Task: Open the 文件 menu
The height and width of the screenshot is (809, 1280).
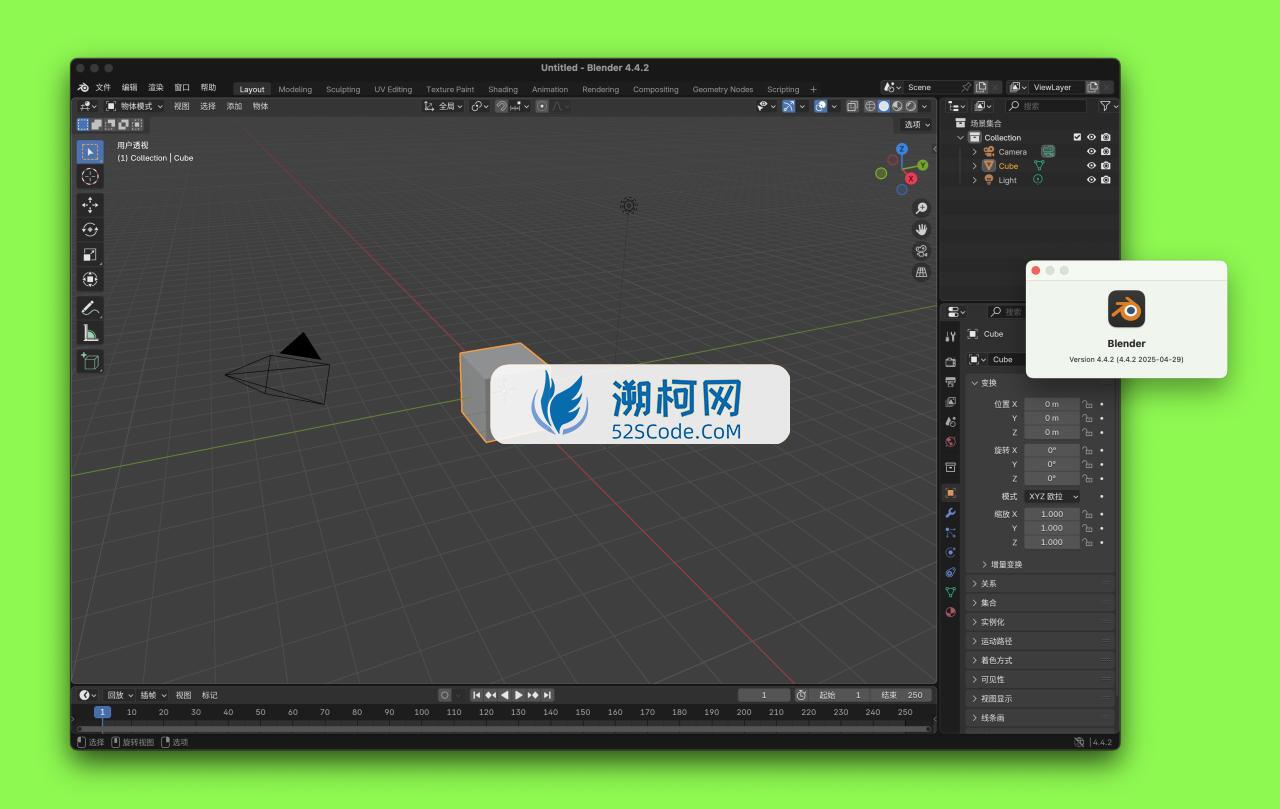Action: tap(103, 88)
